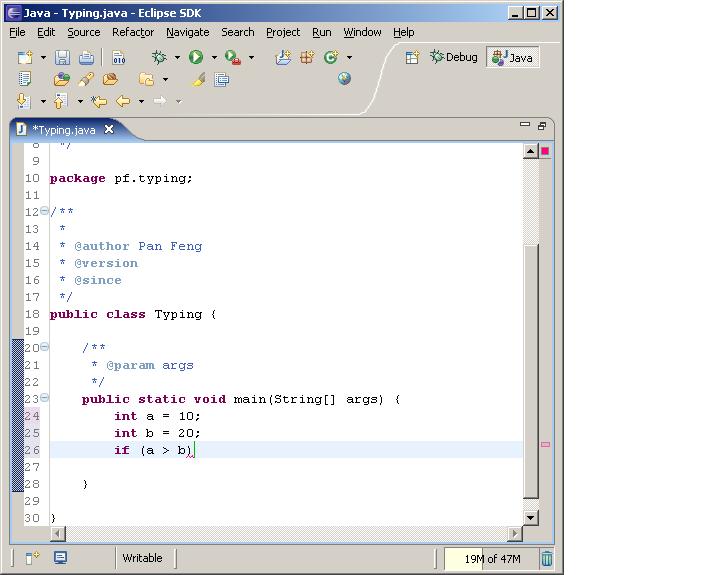
Task: Click the paintbrush toolbar icon
Action: [86, 79]
